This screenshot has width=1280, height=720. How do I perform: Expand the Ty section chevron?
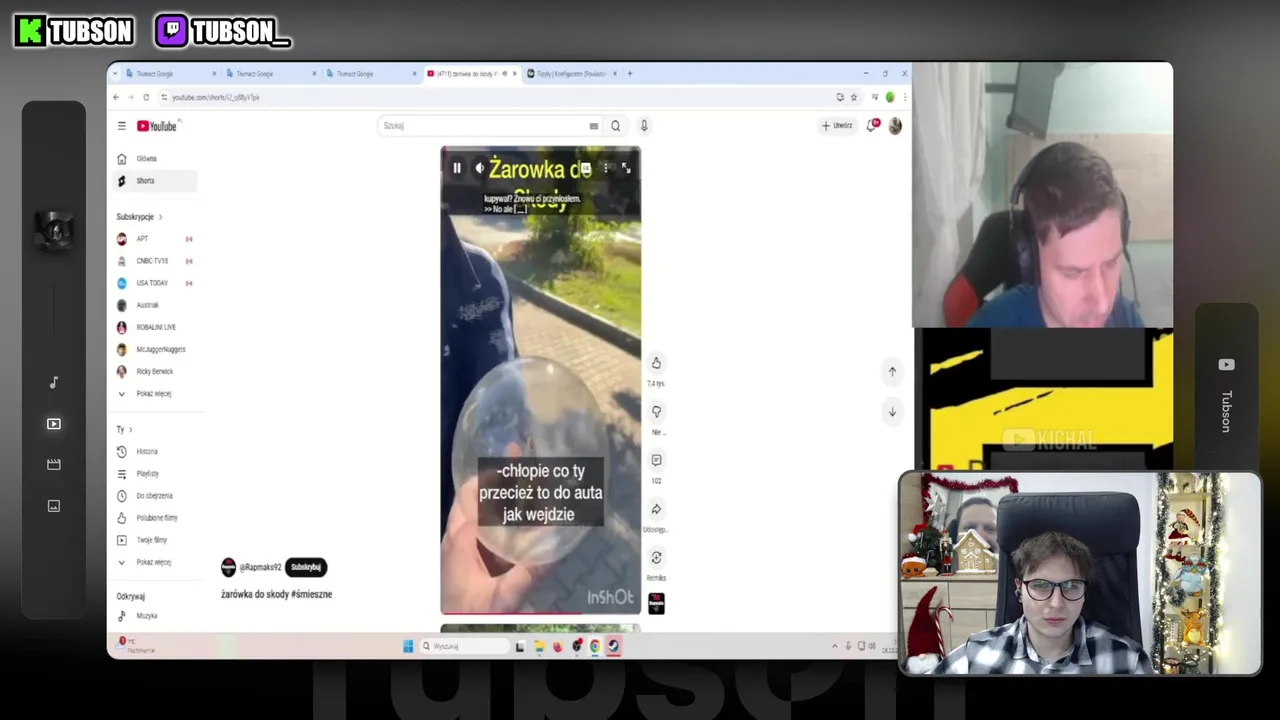(x=130, y=430)
